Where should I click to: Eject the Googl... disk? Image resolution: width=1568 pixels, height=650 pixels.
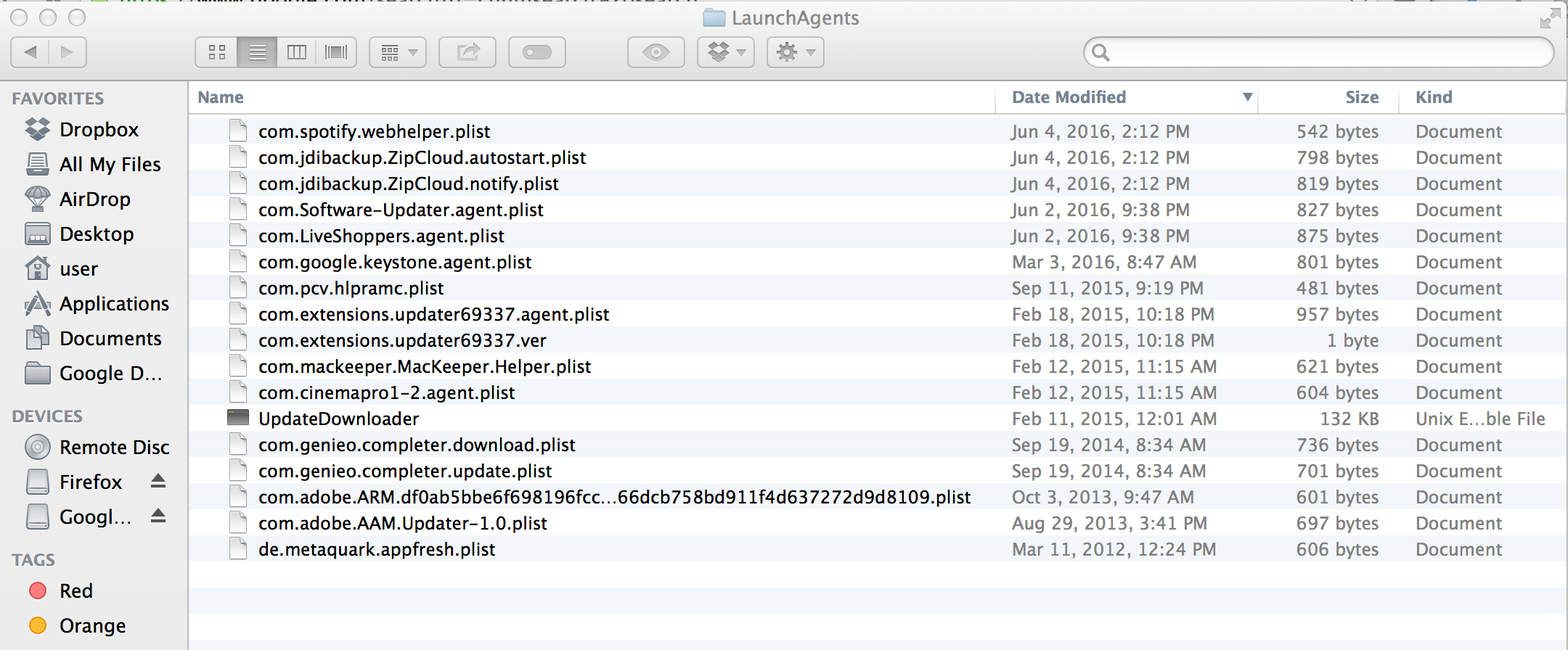pos(158,516)
